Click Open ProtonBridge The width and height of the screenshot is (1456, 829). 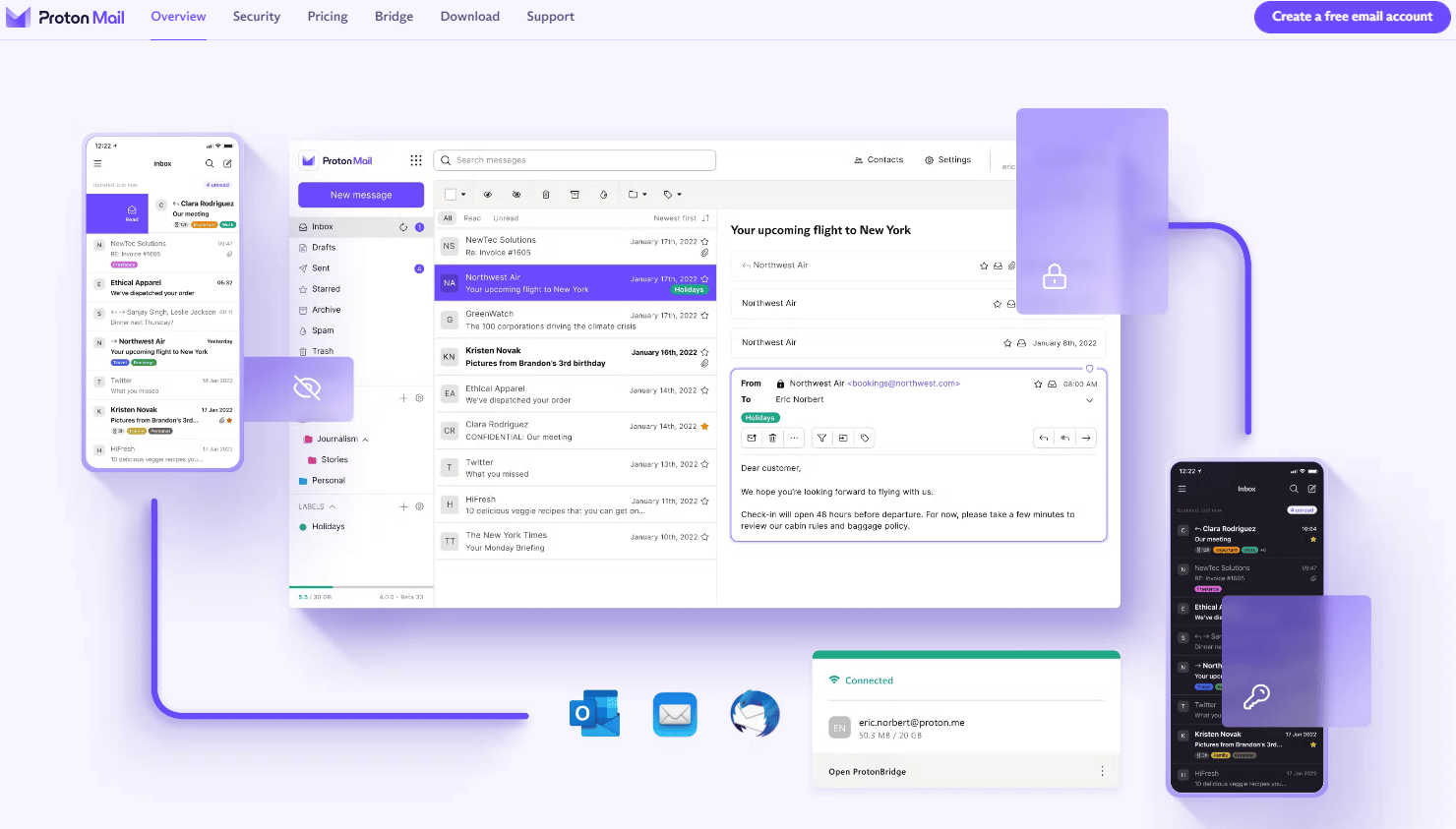coord(867,772)
